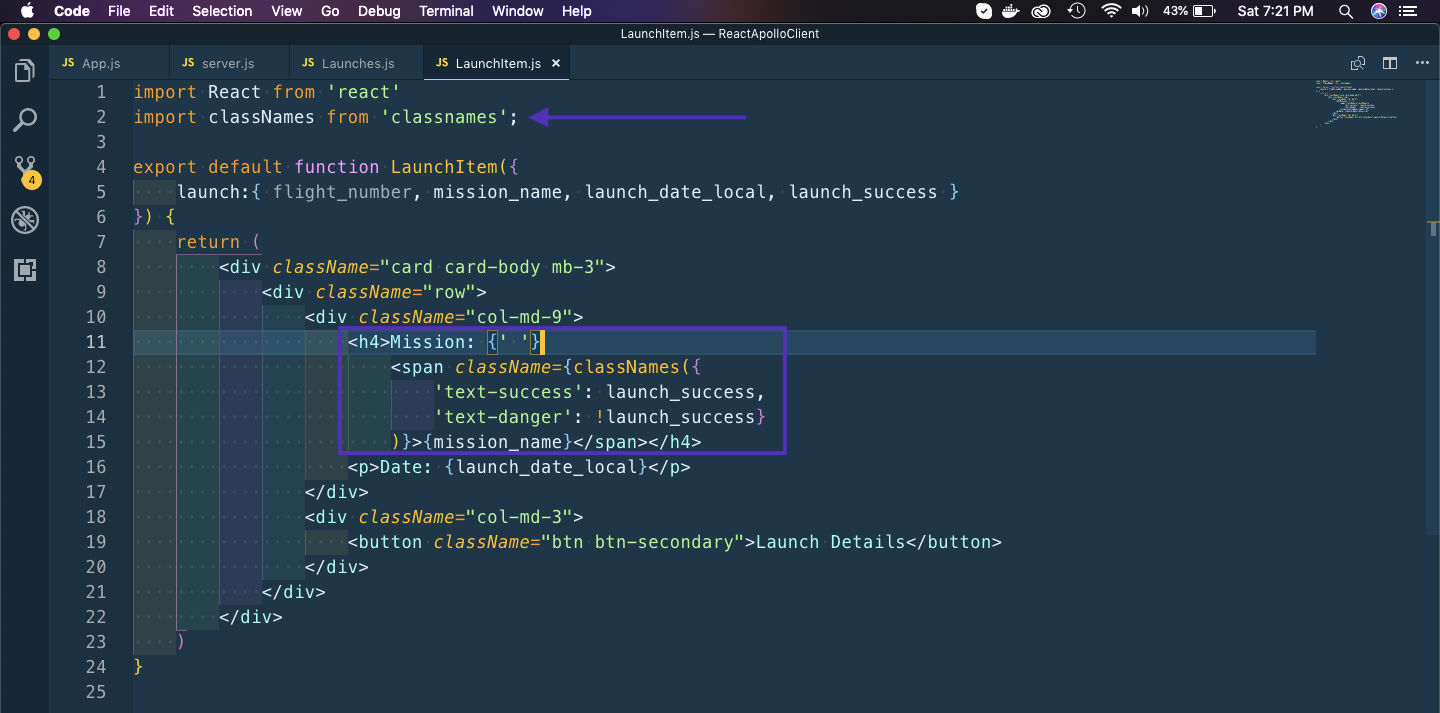Click 'text-danger' key on line 14

click(504, 417)
